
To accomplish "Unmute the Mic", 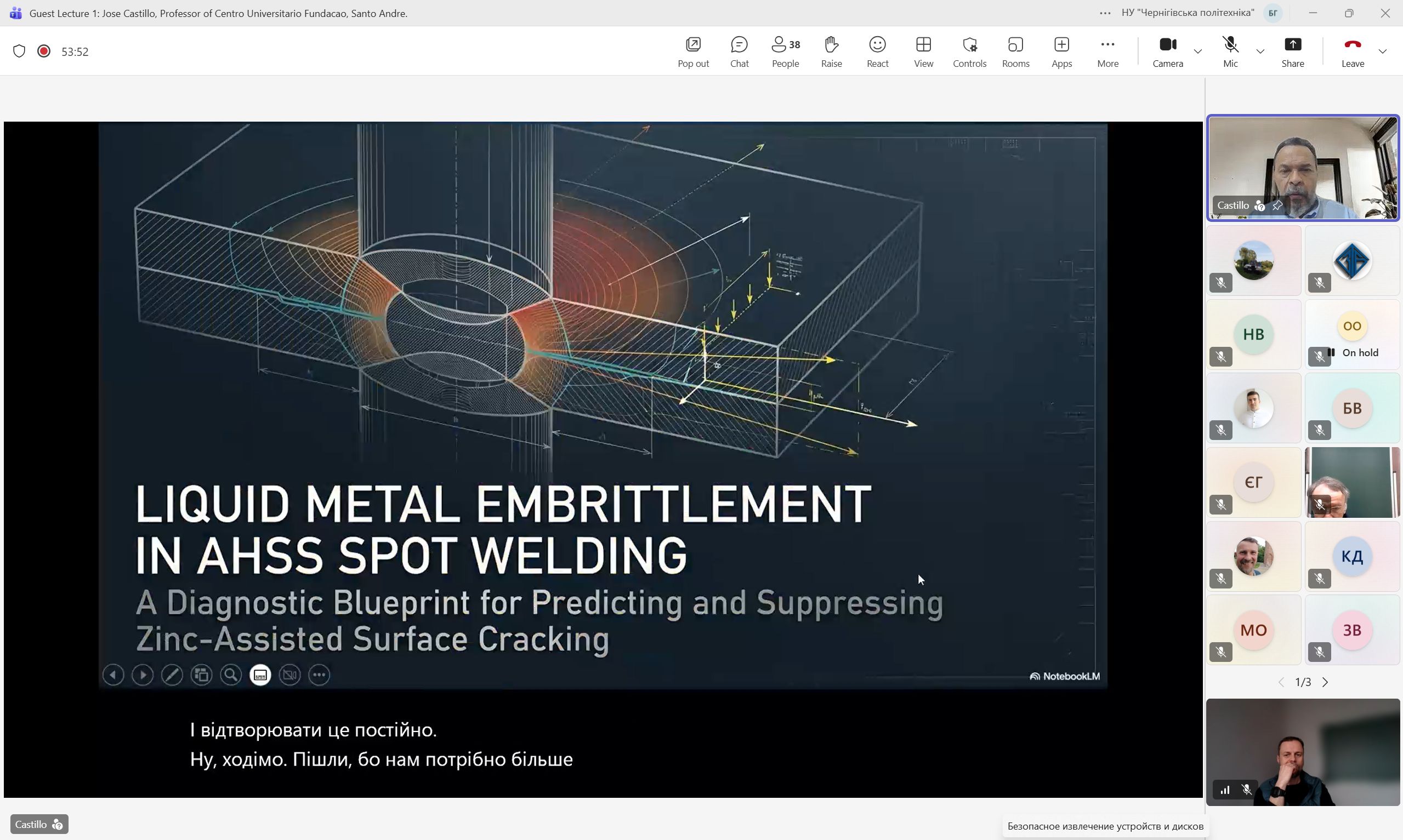I will pos(1230,52).
